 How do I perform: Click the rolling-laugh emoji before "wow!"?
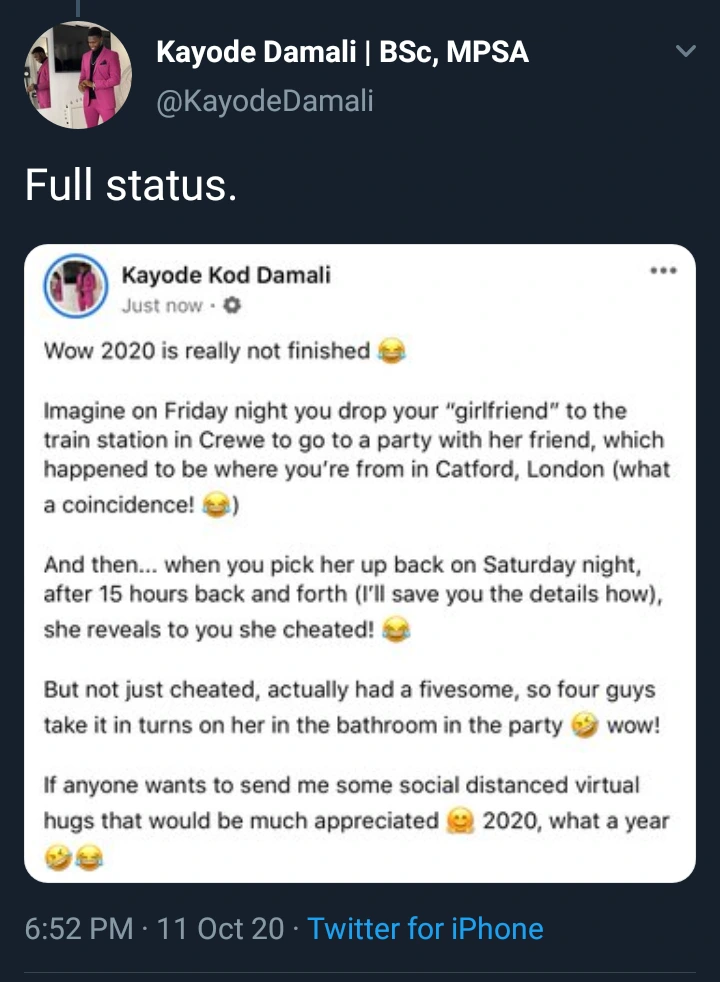(583, 726)
